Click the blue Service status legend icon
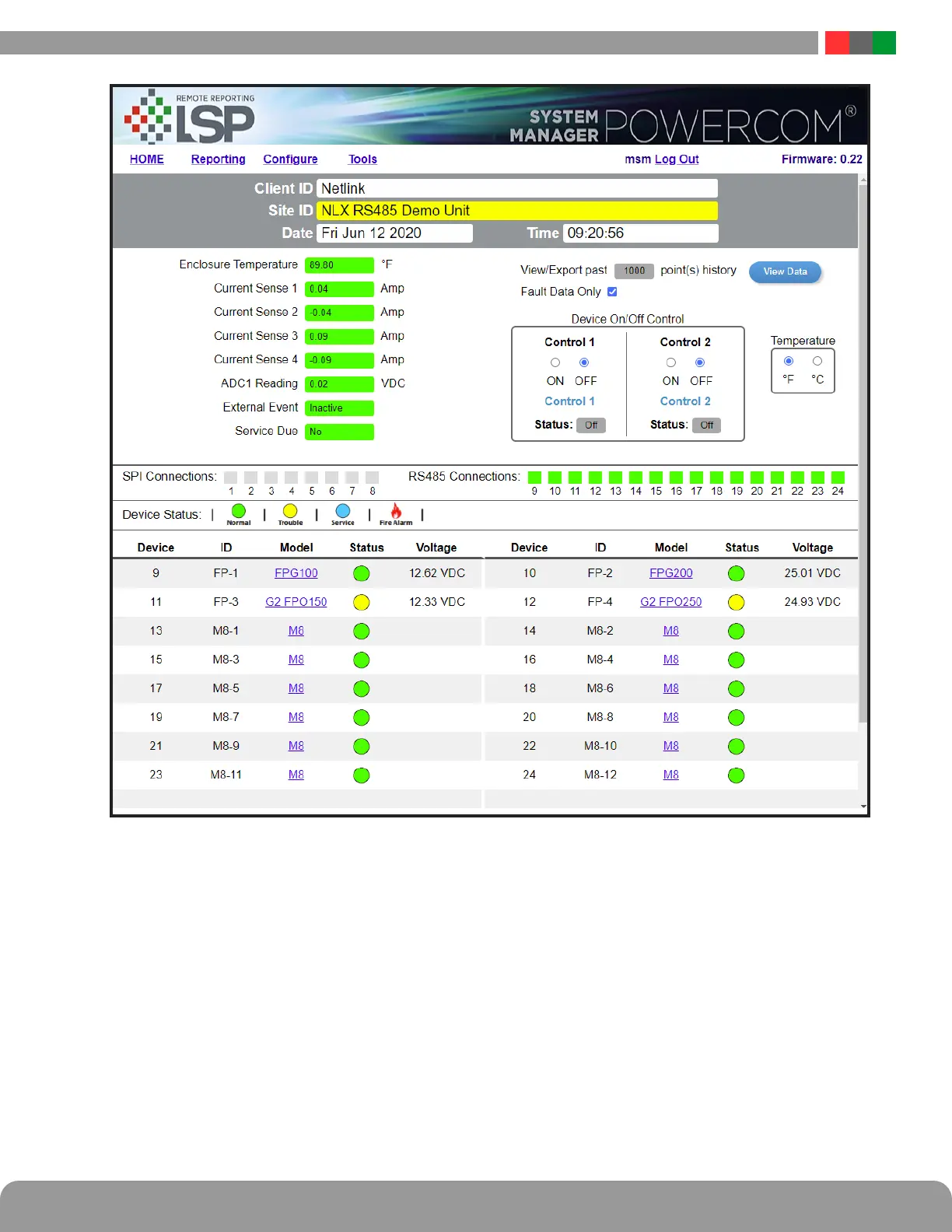The width and height of the screenshot is (952, 1232). point(342,511)
